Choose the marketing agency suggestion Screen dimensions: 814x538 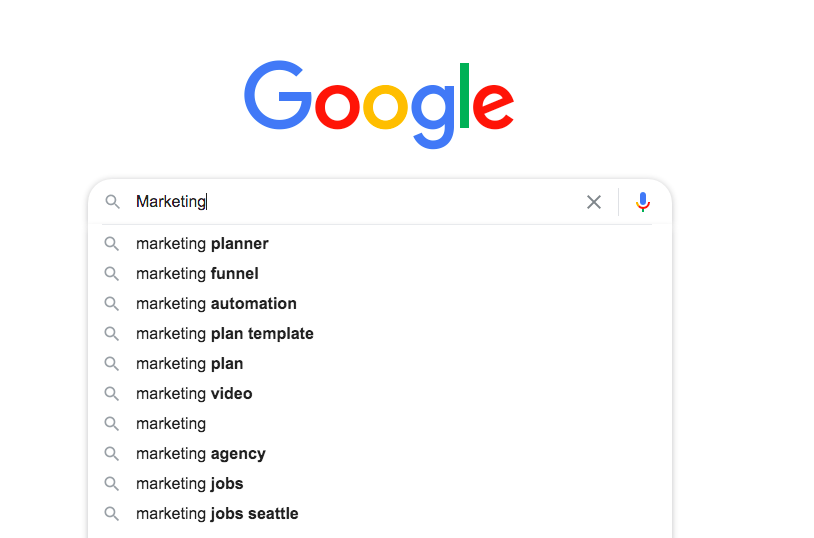click(x=380, y=454)
